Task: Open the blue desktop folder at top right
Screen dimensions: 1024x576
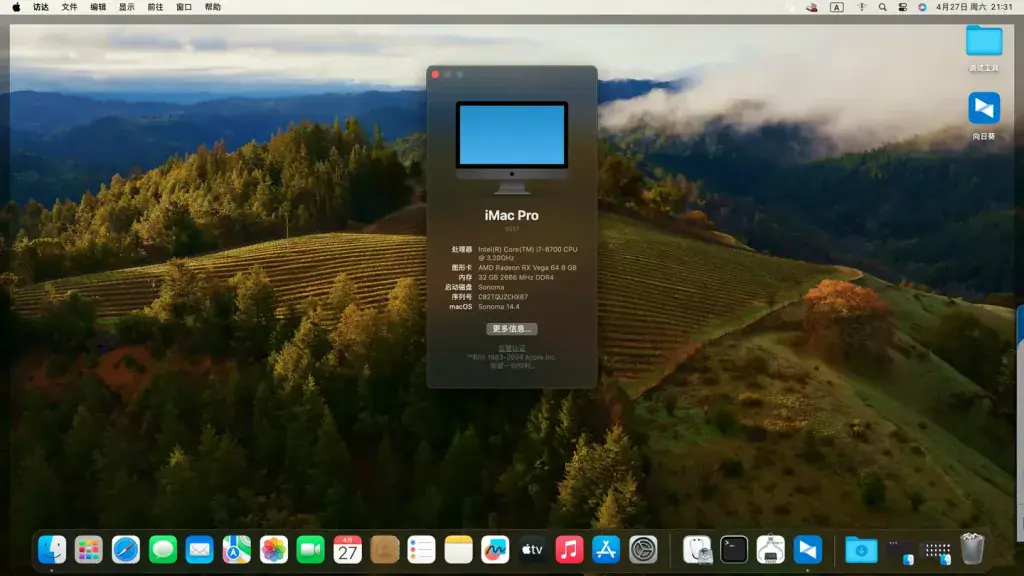Action: coord(984,41)
